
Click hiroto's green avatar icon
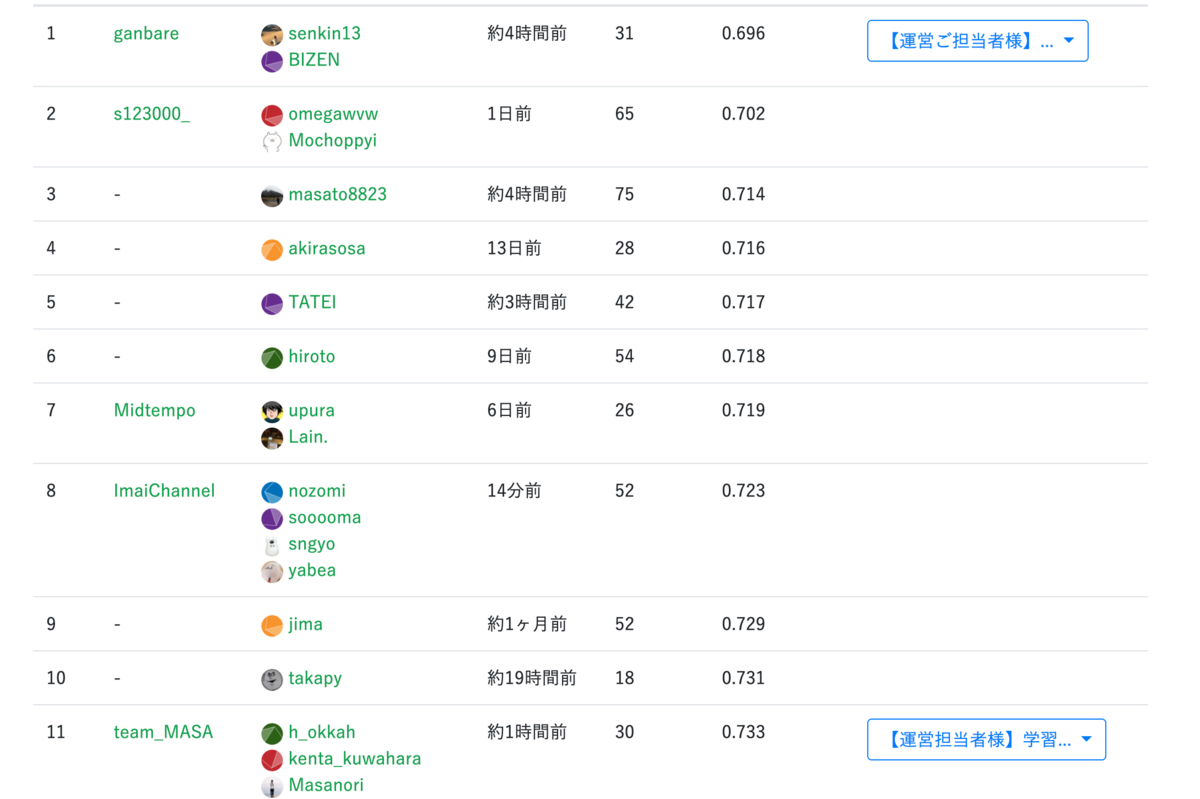pos(271,355)
